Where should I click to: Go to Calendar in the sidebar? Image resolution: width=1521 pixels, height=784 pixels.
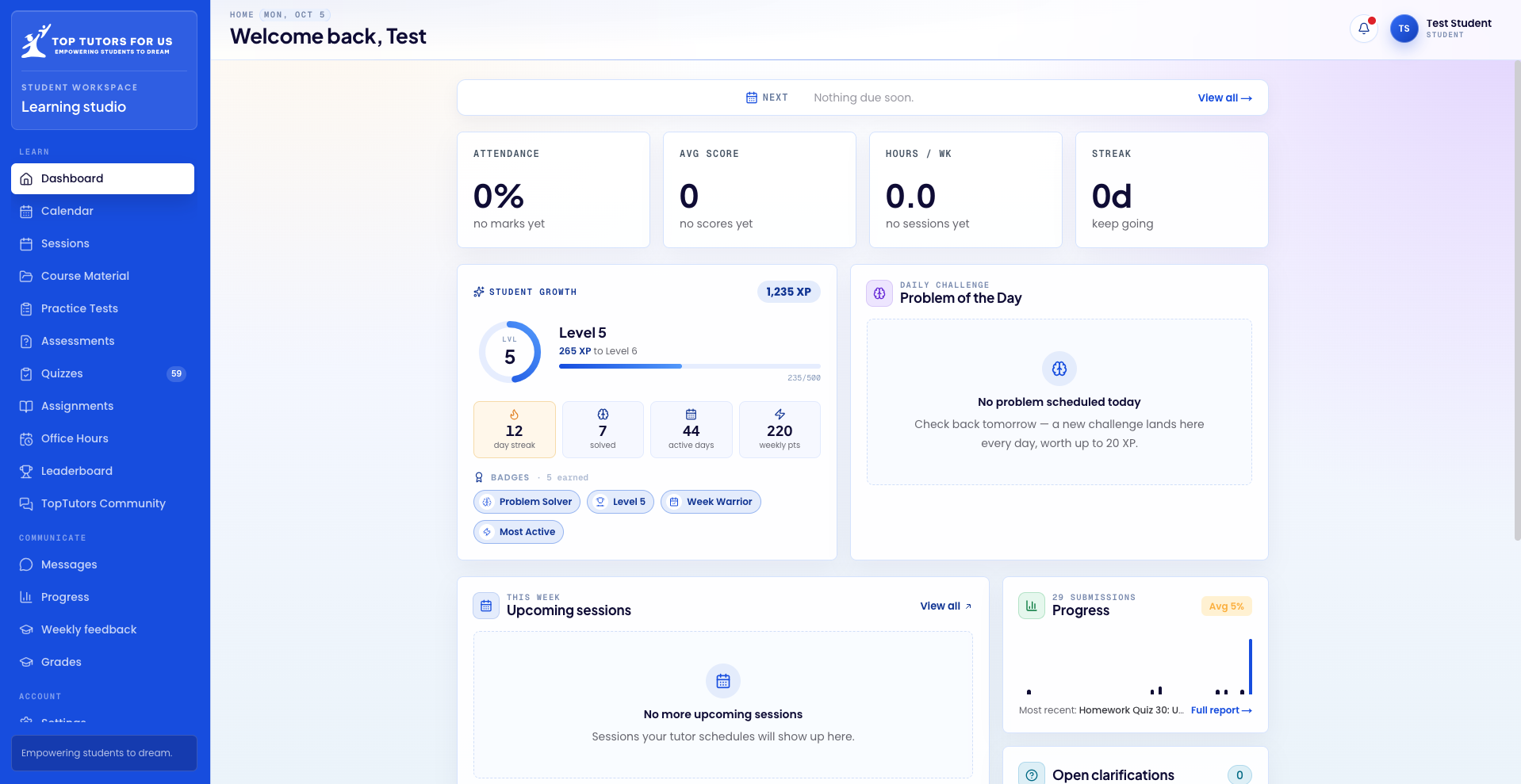coord(102,211)
